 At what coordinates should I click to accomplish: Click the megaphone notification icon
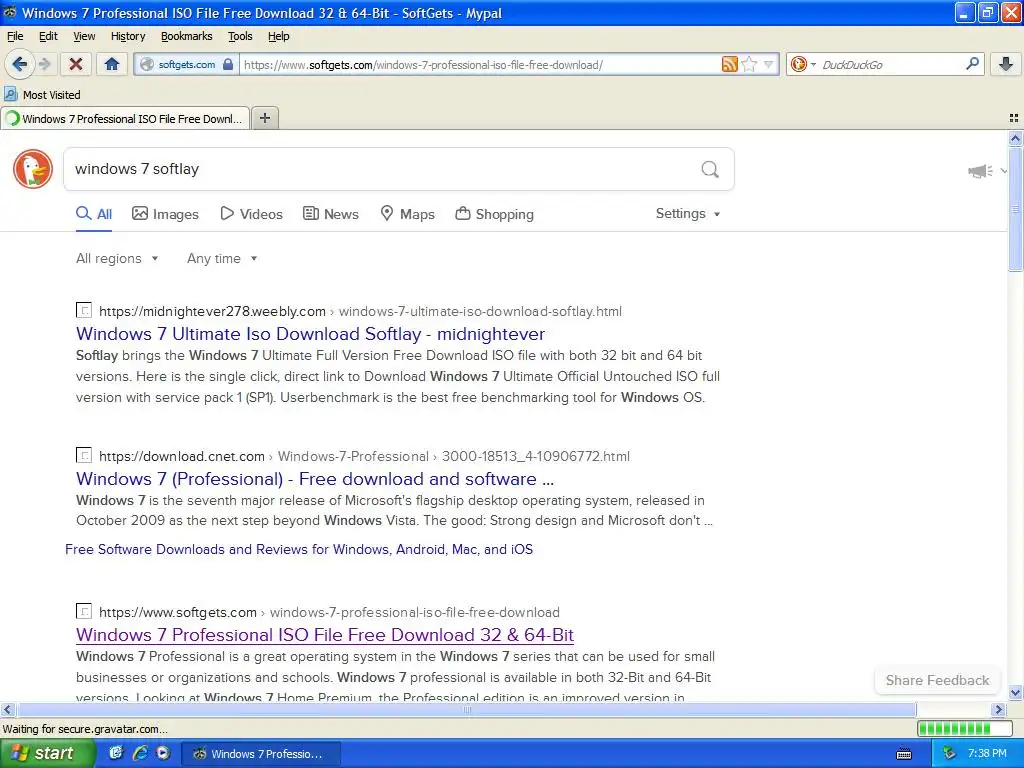click(980, 171)
